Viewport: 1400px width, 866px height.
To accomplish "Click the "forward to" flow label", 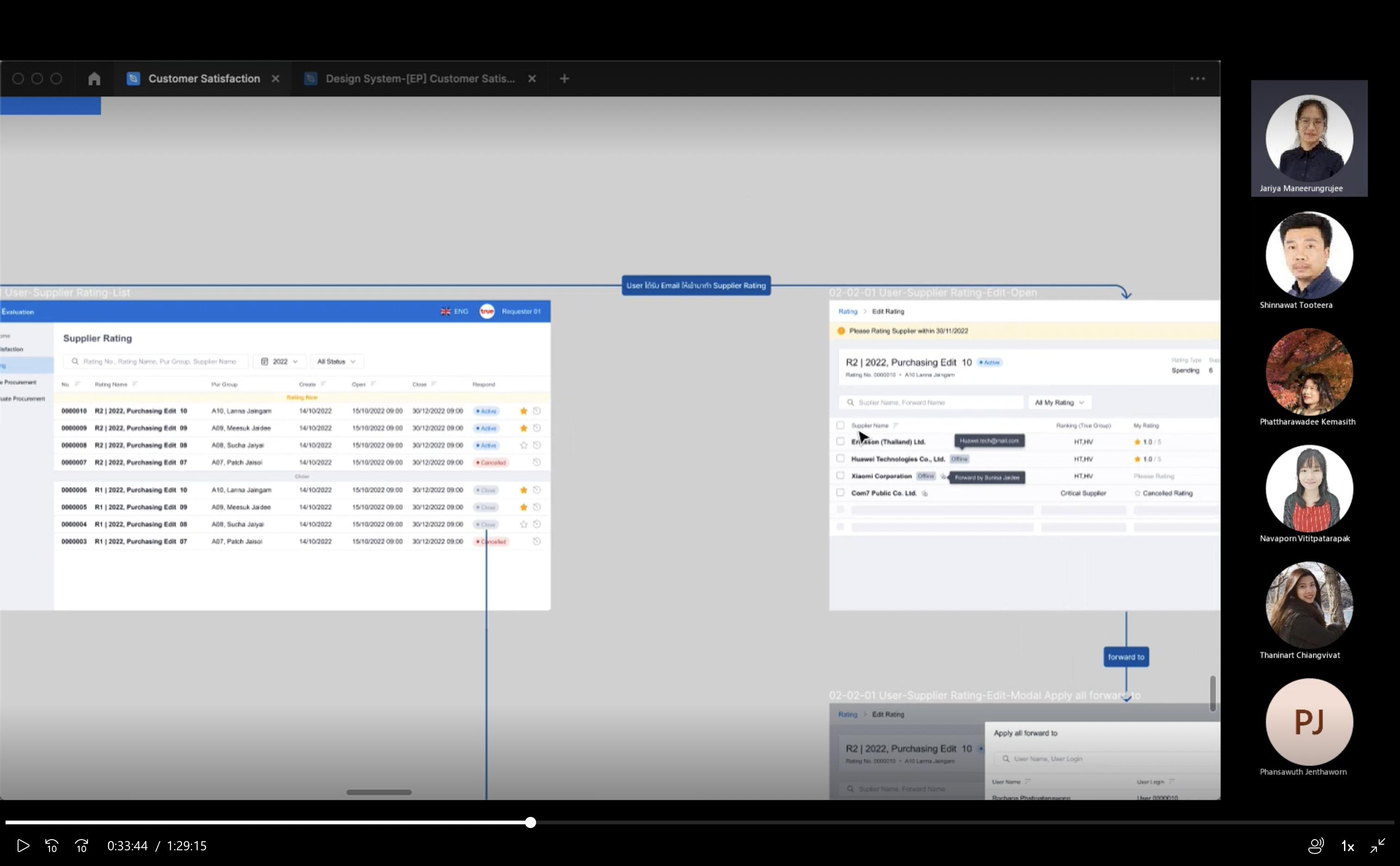I will point(1126,657).
